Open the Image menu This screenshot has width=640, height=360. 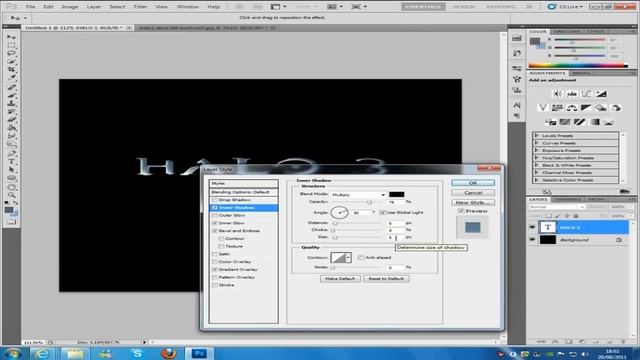70,7
